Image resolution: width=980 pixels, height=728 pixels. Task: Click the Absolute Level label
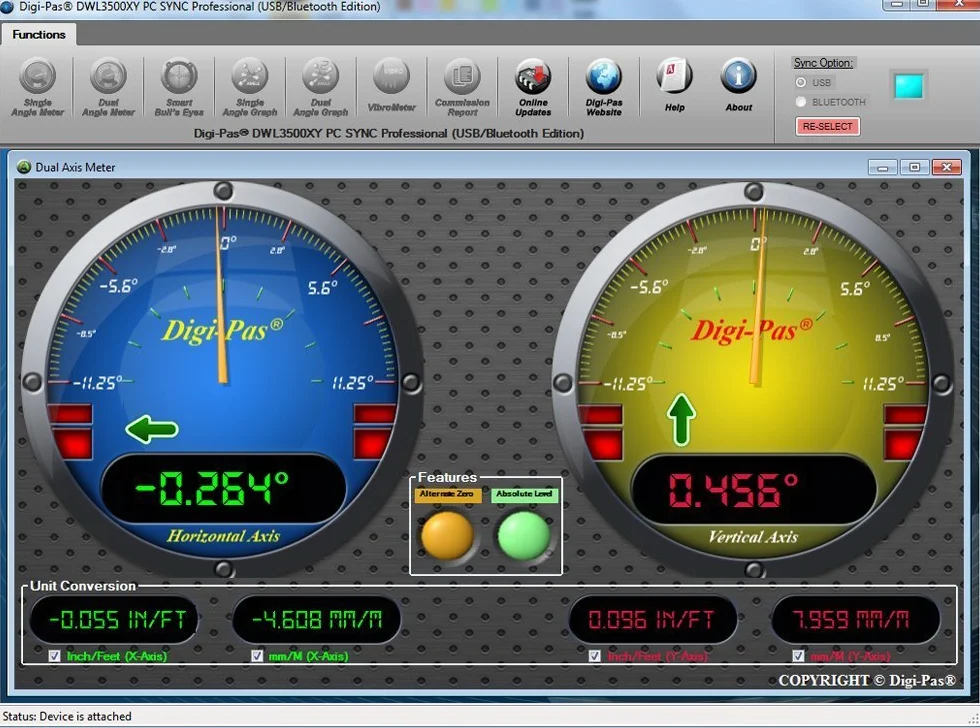tap(524, 495)
